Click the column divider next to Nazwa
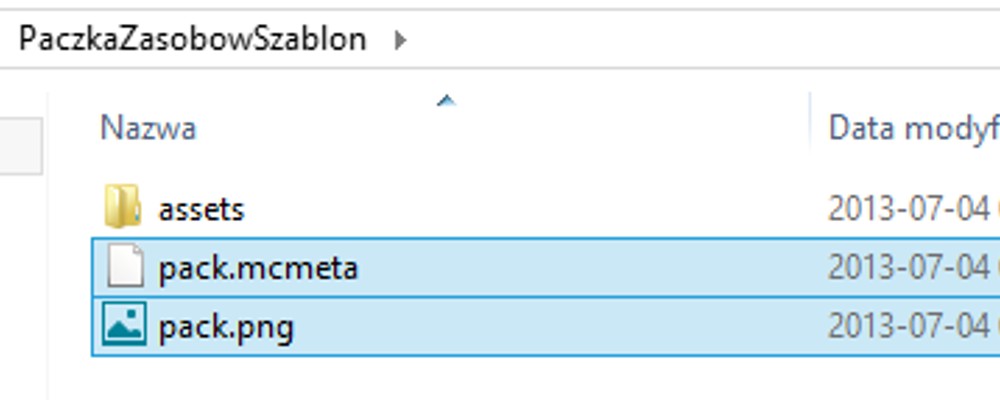Screen dimensions: 1000x400 (x=810, y=121)
